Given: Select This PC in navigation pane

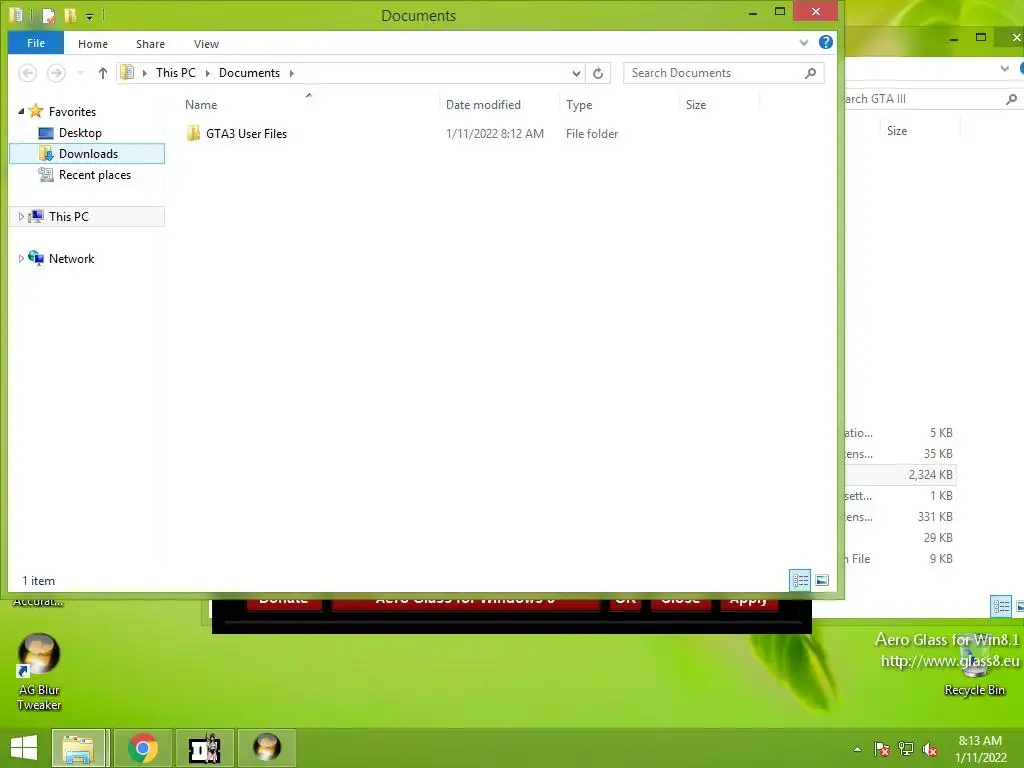Looking at the screenshot, I should (x=69, y=216).
